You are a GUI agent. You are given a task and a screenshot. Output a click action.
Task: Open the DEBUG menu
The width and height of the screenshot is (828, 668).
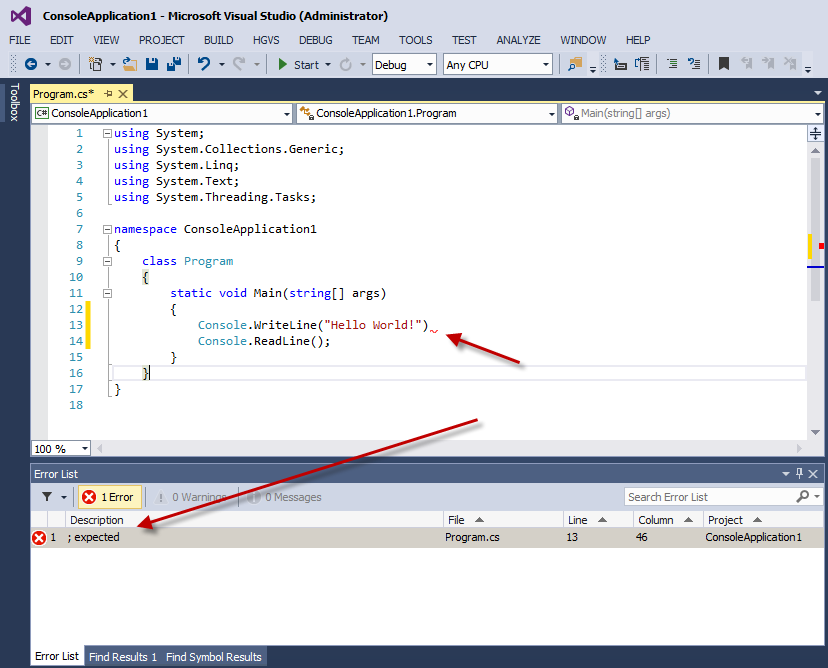[316, 40]
